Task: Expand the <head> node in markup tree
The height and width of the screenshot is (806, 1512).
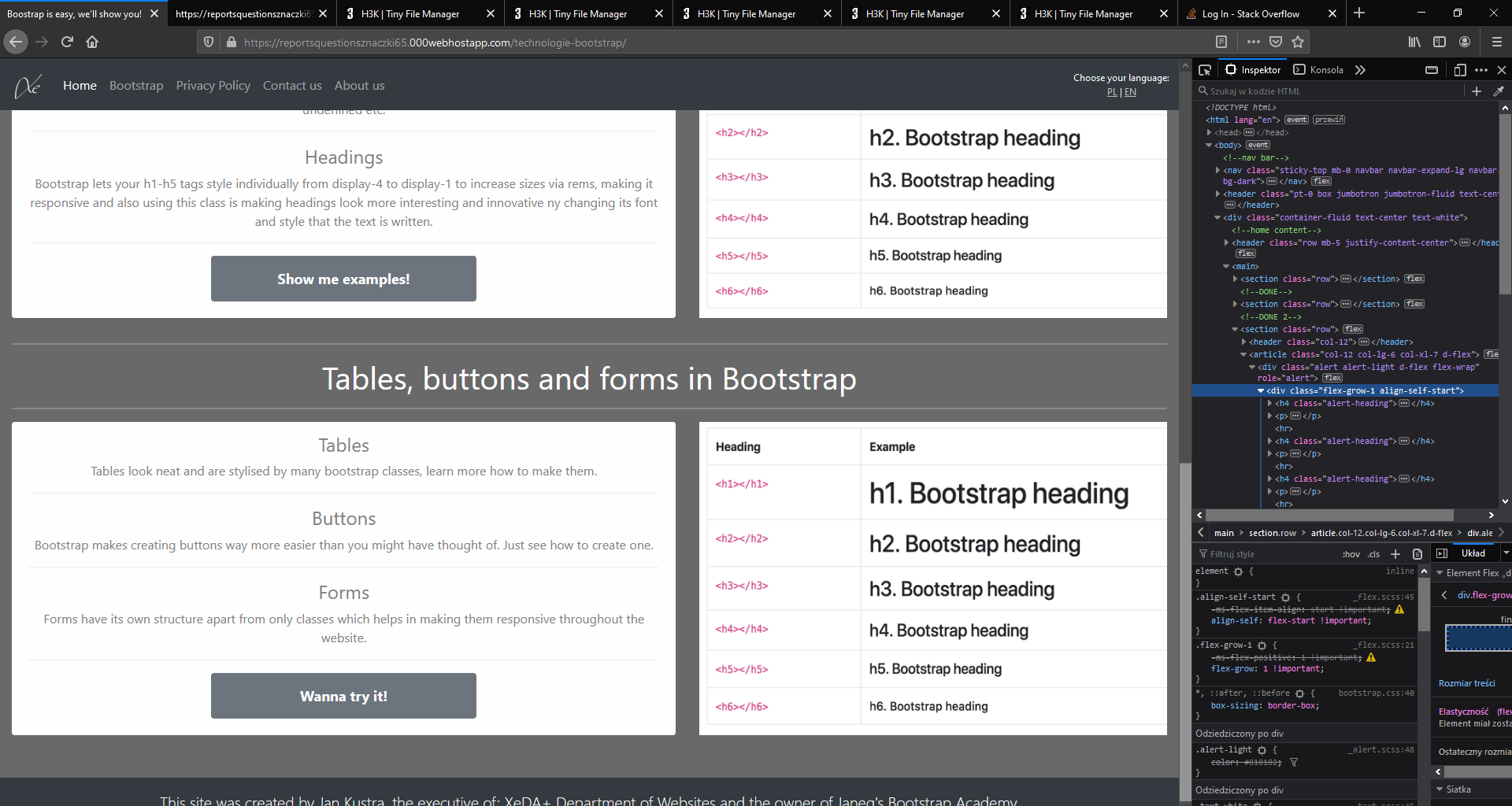Action: point(1209,132)
